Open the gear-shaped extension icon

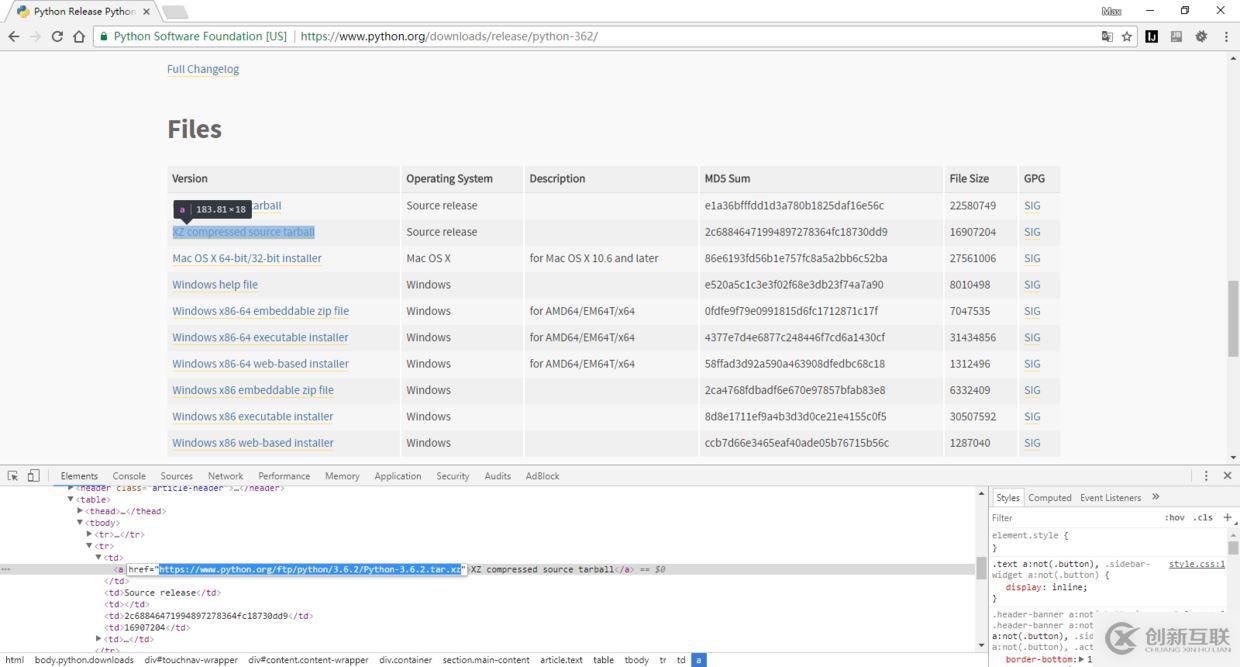(x=1201, y=36)
